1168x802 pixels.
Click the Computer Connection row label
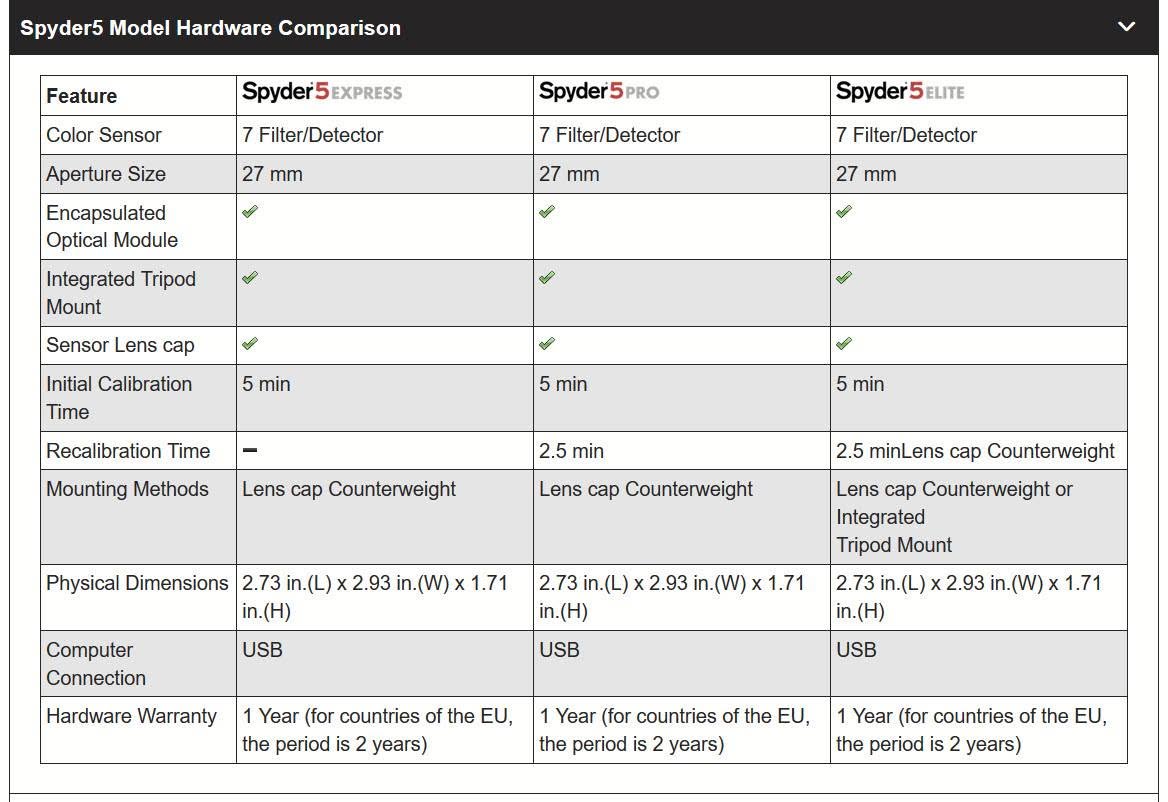[96, 663]
